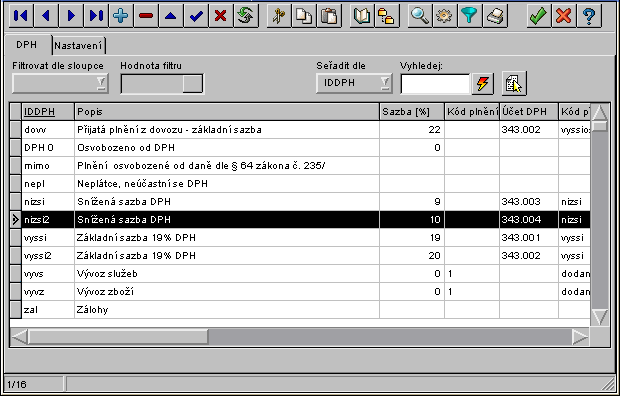
Task: Delete record using red minus icon
Action: [146, 16]
